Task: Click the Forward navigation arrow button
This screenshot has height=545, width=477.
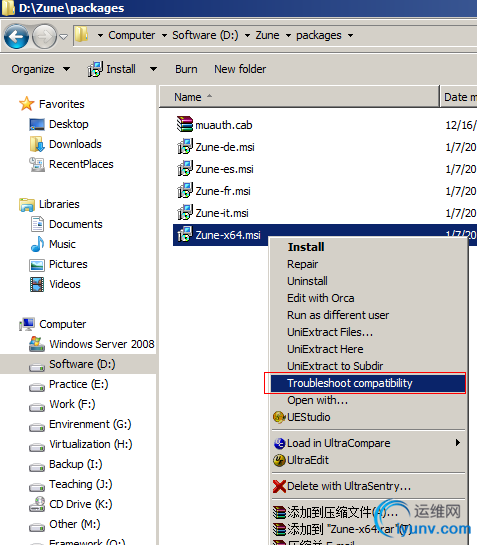Action: coord(44,36)
